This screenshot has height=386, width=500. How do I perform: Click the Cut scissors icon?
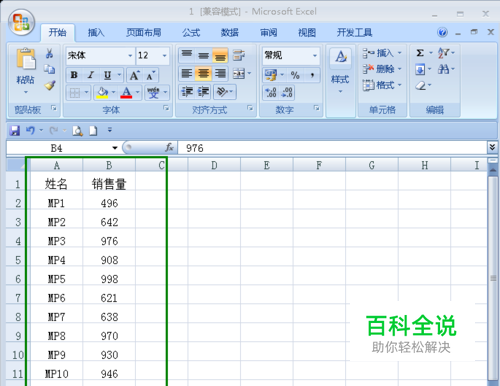[49, 53]
